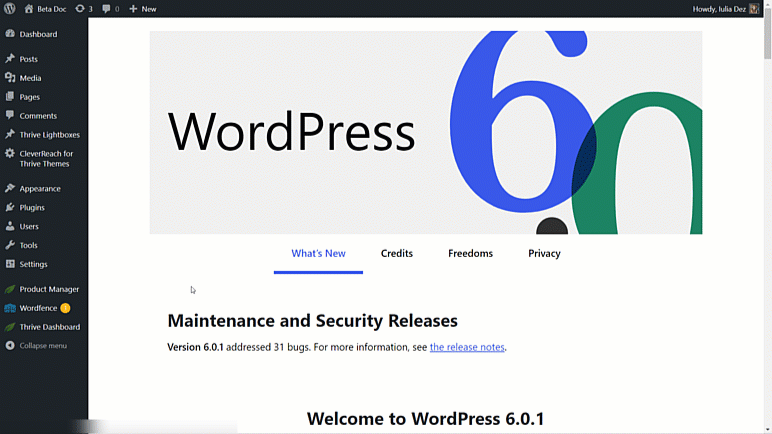The width and height of the screenshot is (772, 434).
Task: Switch to the Credits tab
Action: [396, 253]
